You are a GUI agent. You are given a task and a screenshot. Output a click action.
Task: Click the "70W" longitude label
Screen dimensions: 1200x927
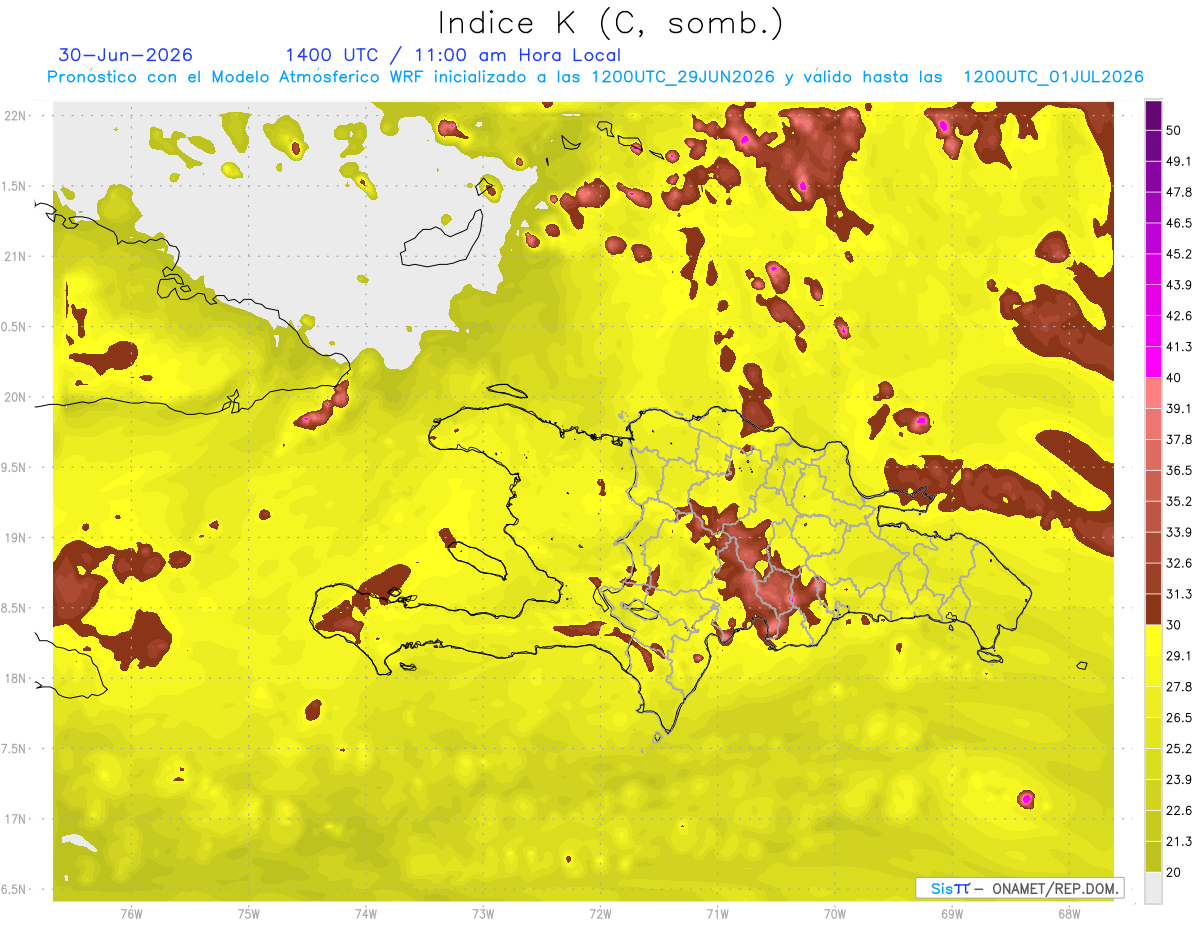pos(834,913)
